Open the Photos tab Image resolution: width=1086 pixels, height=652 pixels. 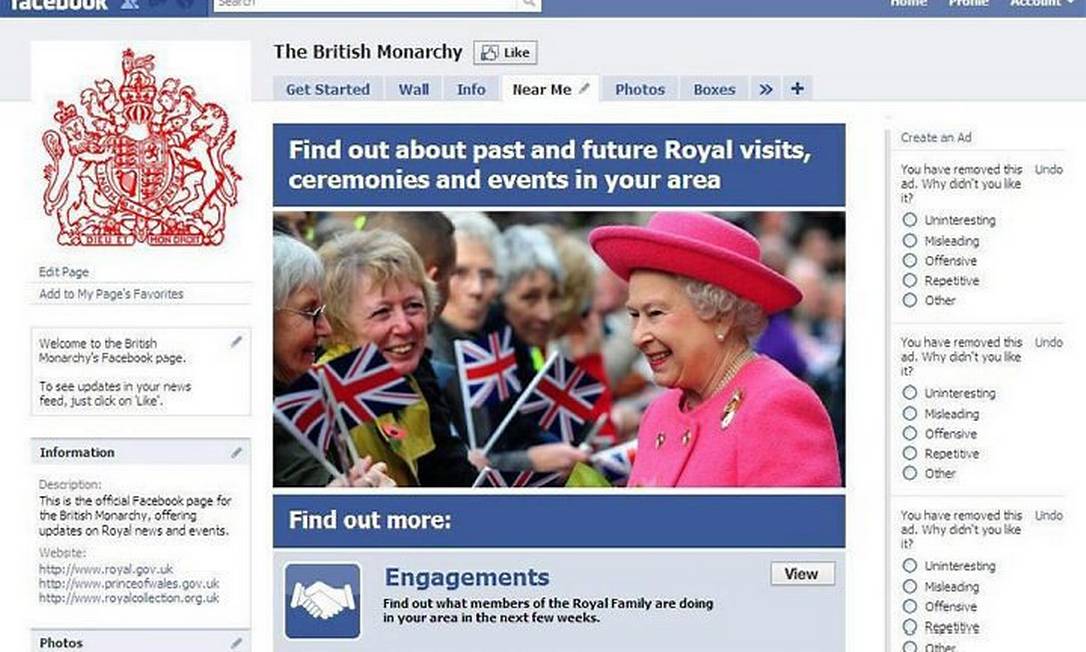coord(639,89)
